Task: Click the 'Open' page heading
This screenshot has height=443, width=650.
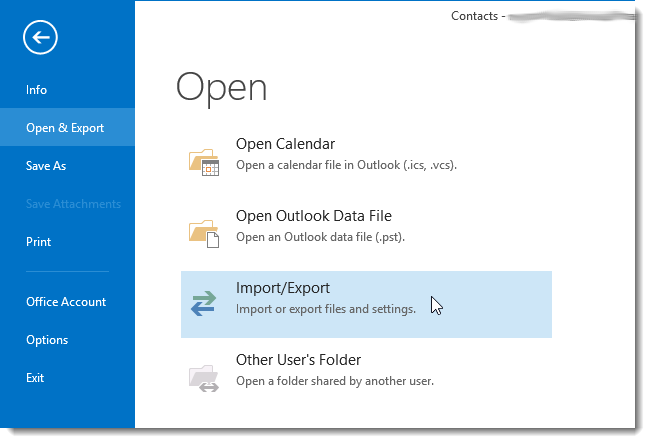Action: coord(221,88)
